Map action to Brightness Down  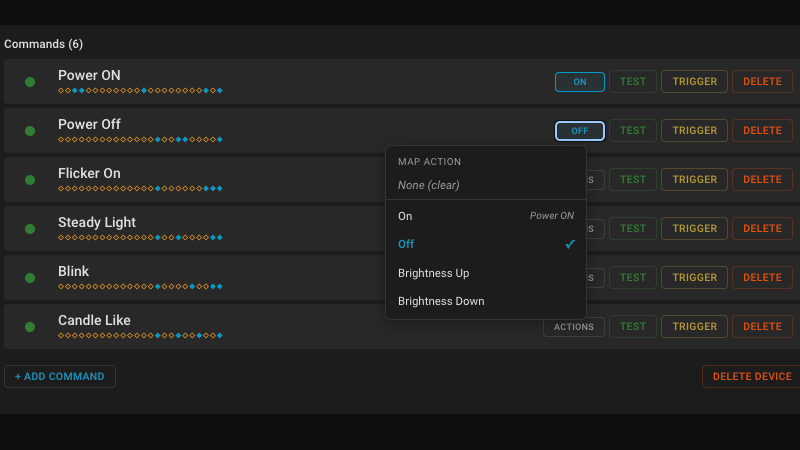point(486,301)
